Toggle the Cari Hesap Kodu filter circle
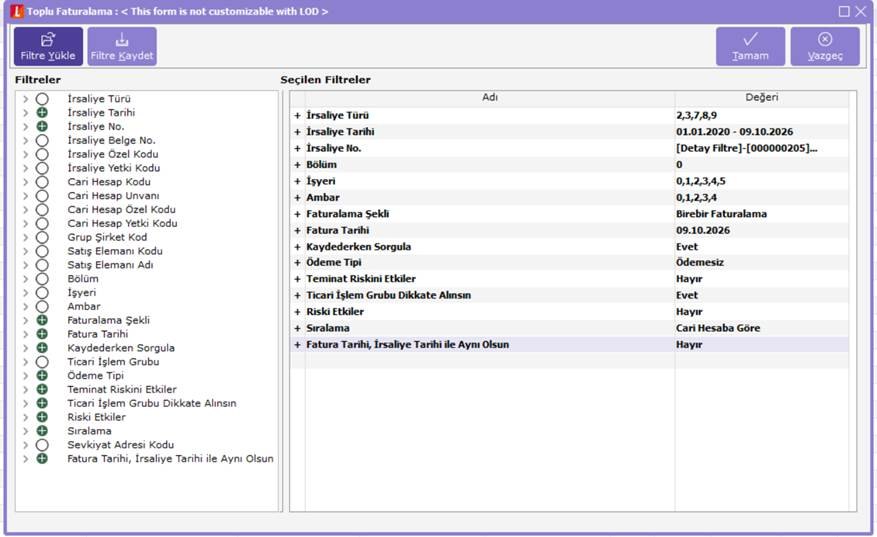The image size is (877, 537). click(x=42, y=182)
